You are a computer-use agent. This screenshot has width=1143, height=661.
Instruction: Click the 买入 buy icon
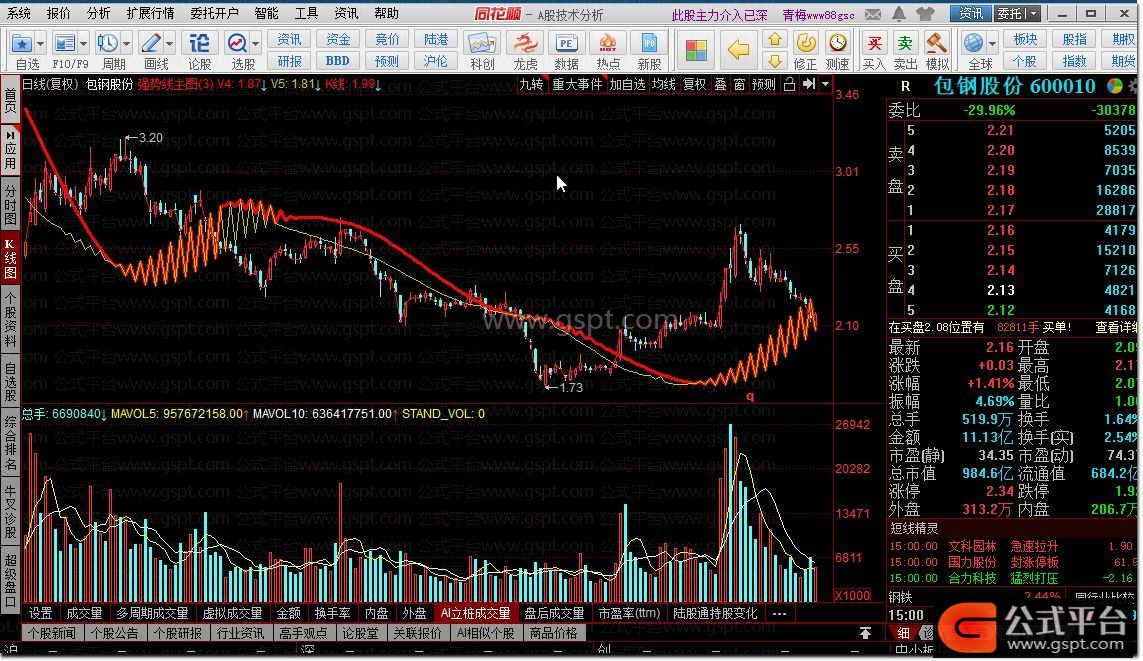point(874,43)
